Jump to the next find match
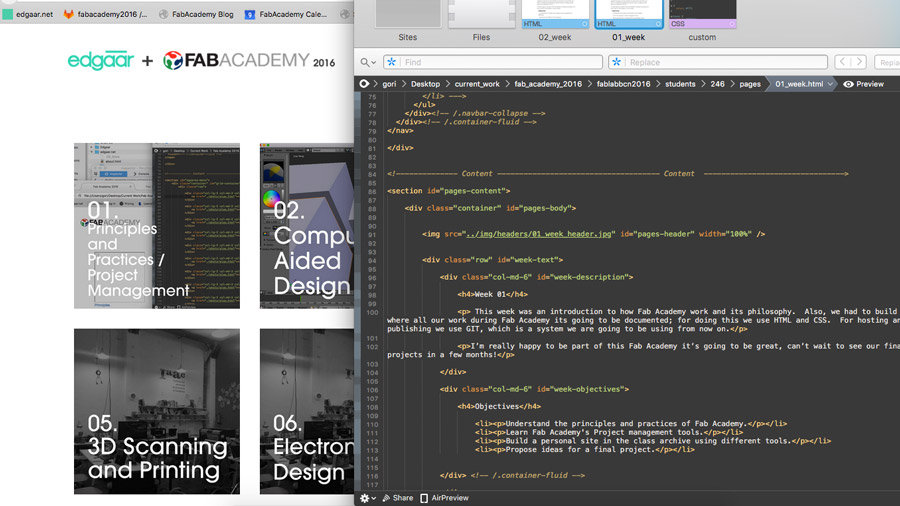 pyautogui.click(x=859, y=62)
